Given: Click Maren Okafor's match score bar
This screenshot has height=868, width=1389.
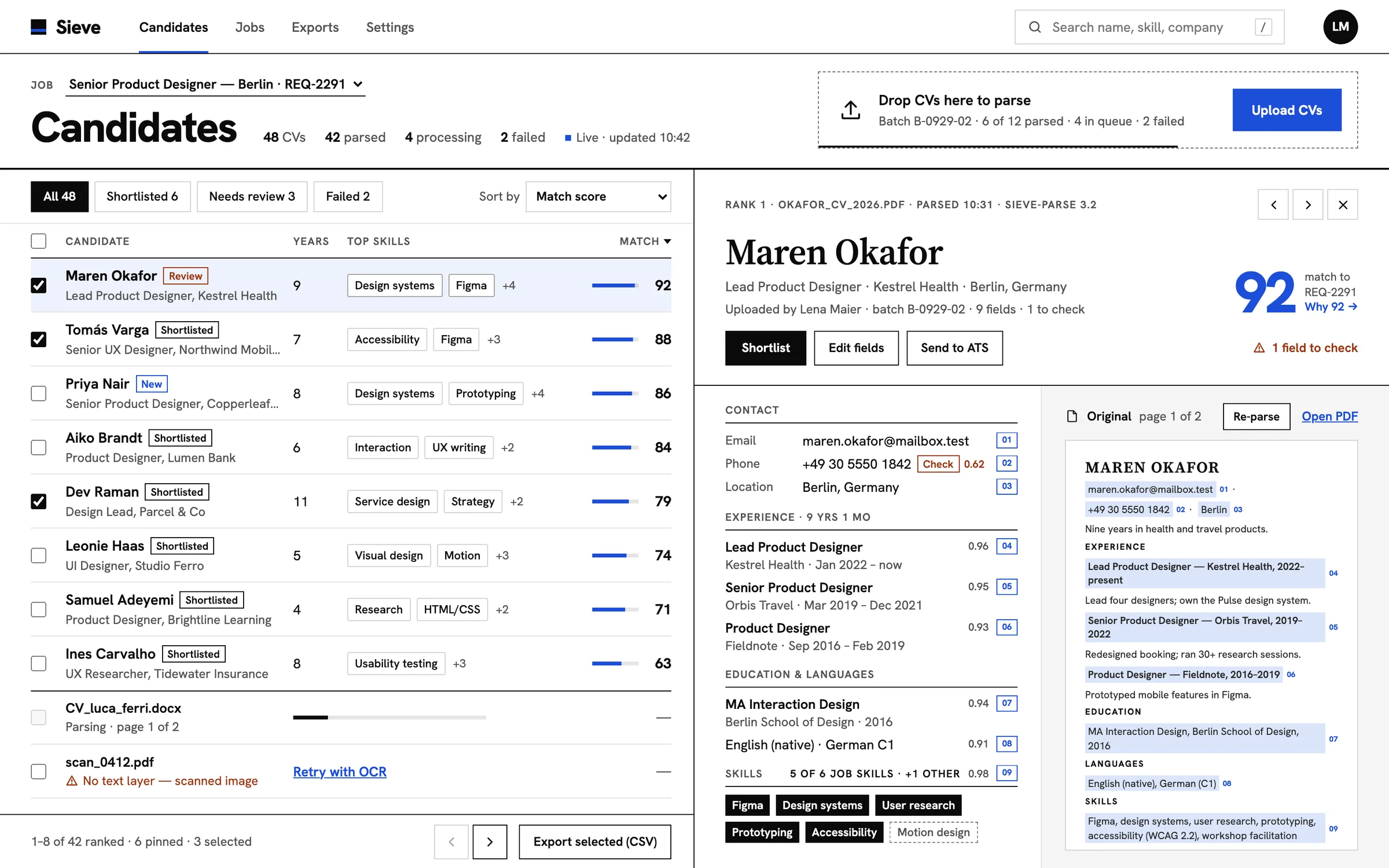Looking at the screenshot, I should click(615, 285).
